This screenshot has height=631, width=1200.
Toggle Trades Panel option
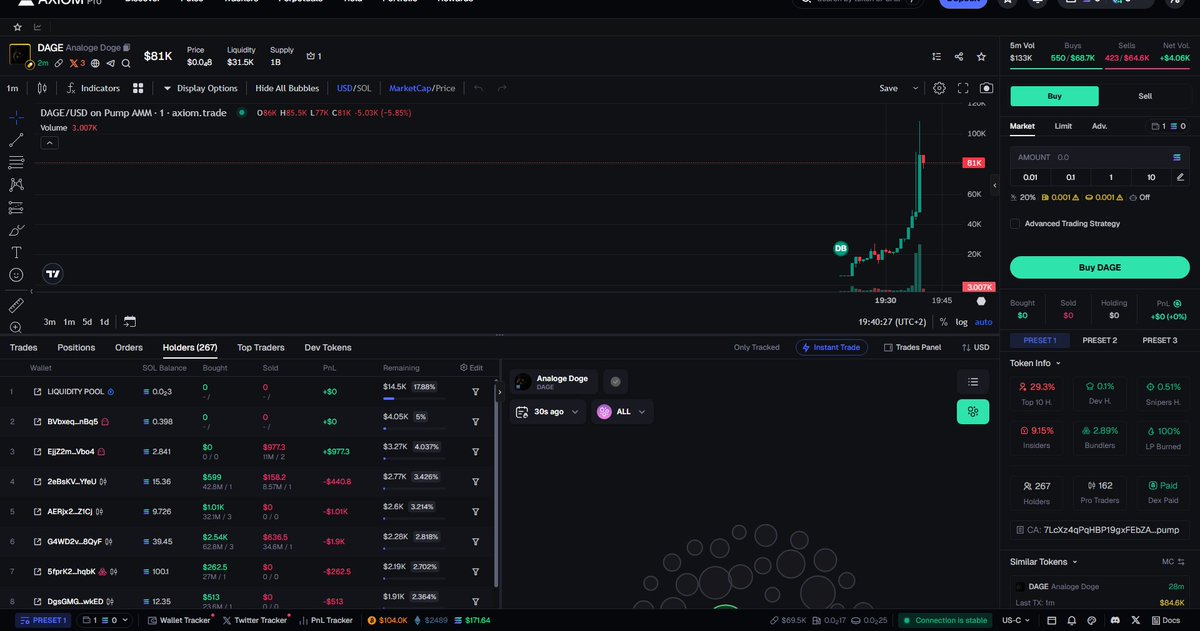(912, 348)
